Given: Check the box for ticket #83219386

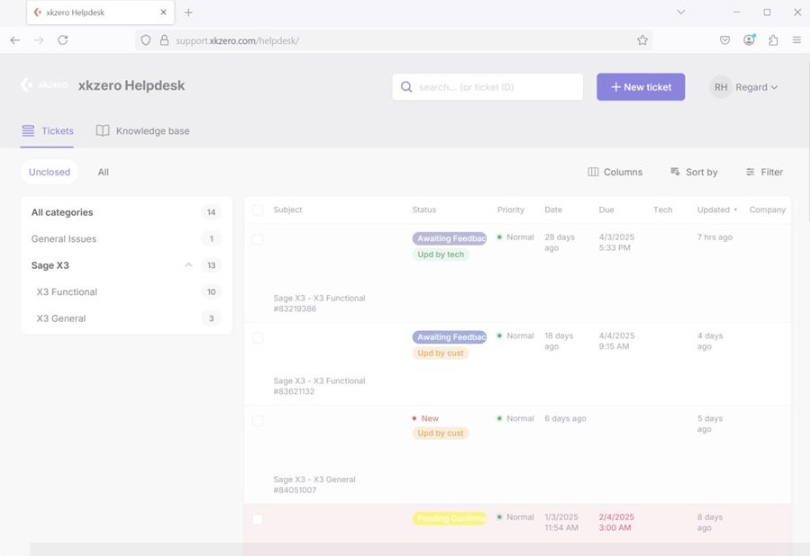Looking at the screenshot, I should click(257, 239).
